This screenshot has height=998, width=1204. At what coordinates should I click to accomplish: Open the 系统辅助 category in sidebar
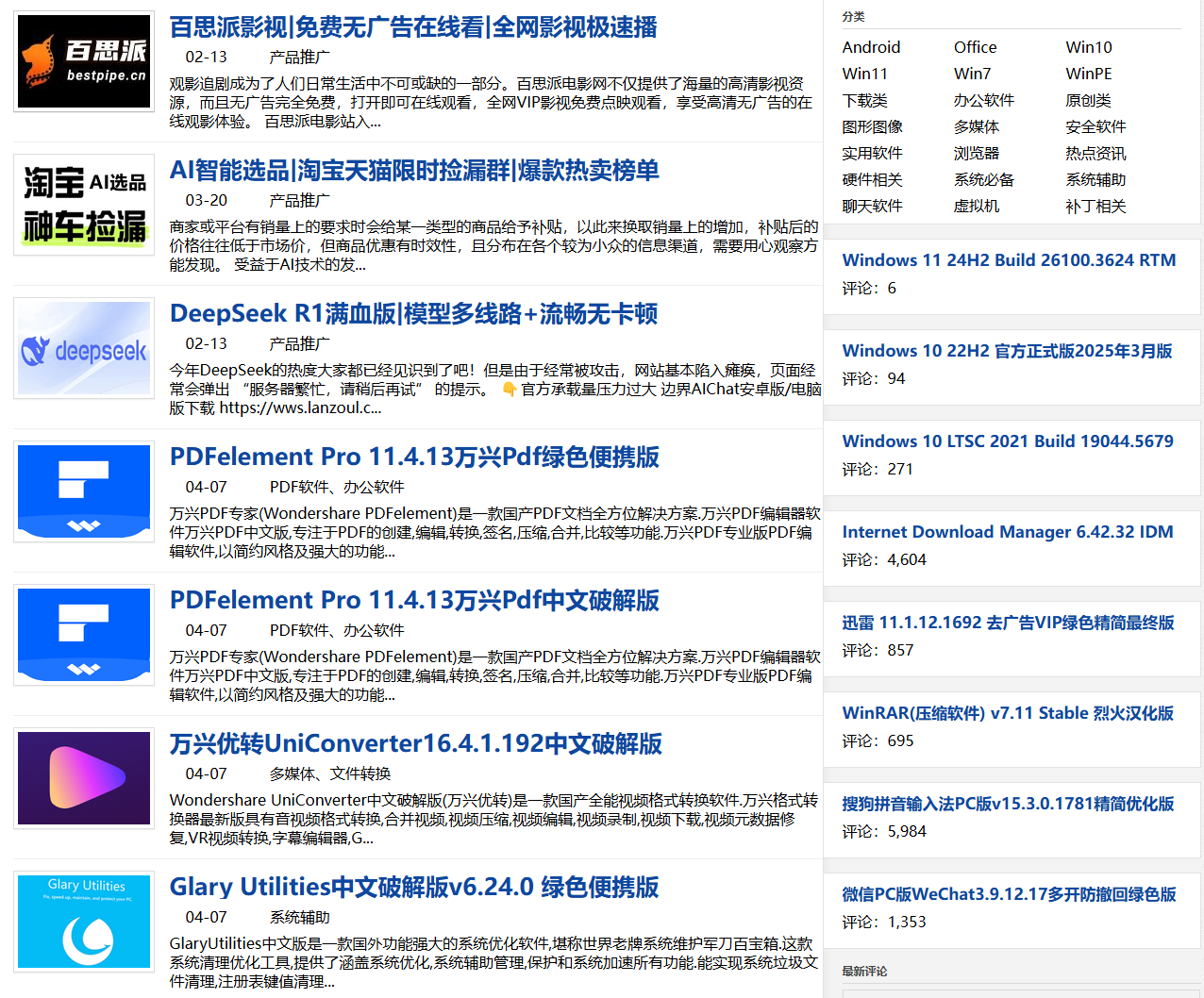pyautogui.click(x=1095, y=179)
